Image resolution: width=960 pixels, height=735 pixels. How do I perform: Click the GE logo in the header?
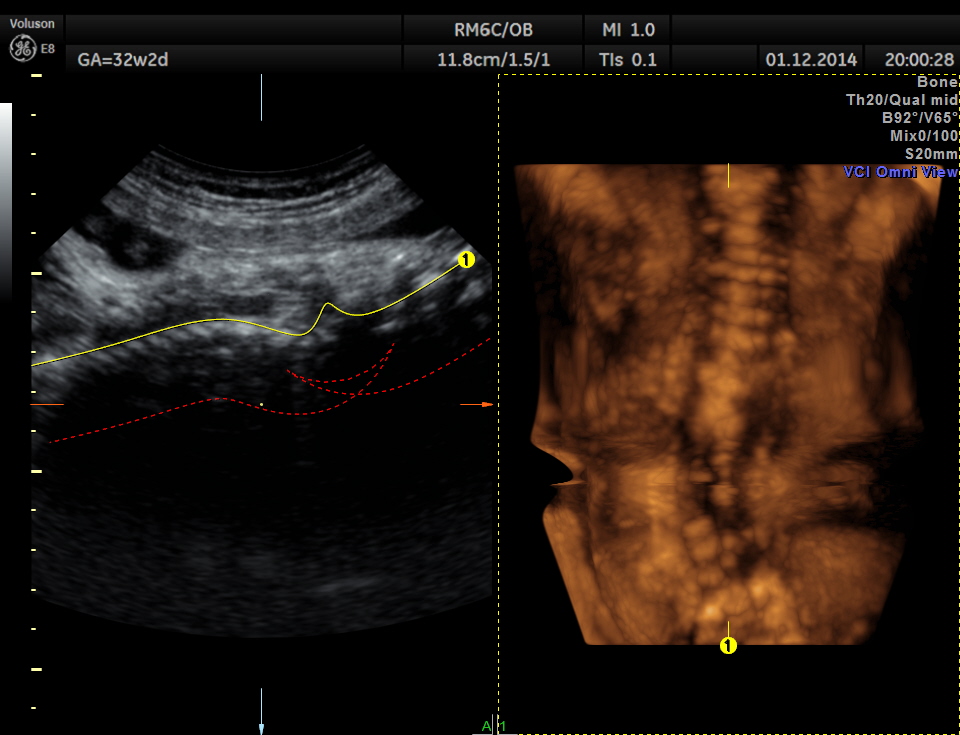(23, 47)
